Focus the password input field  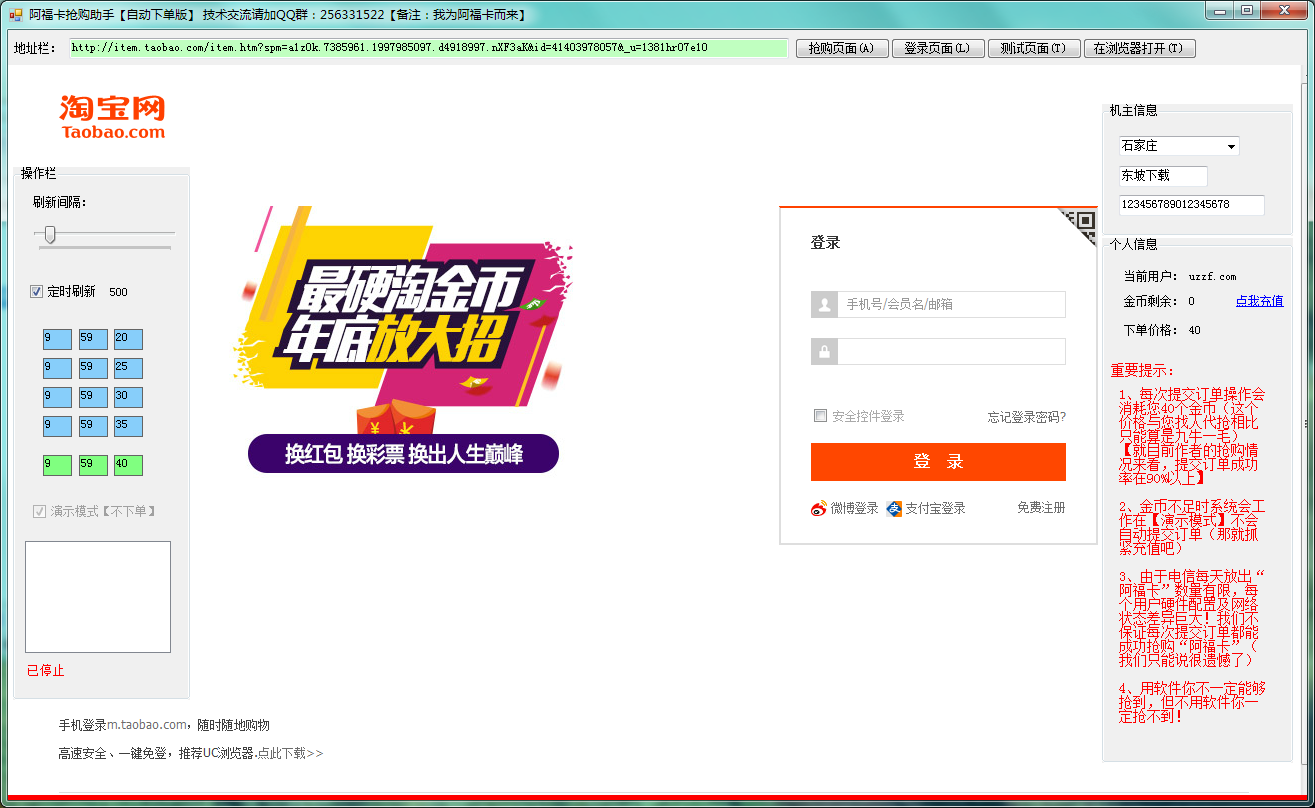951,352
